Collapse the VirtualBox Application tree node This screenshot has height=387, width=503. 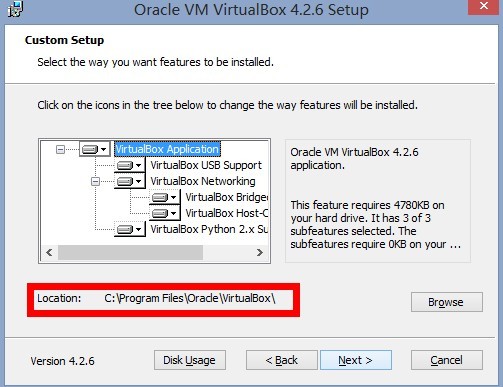tap(60, 149)
